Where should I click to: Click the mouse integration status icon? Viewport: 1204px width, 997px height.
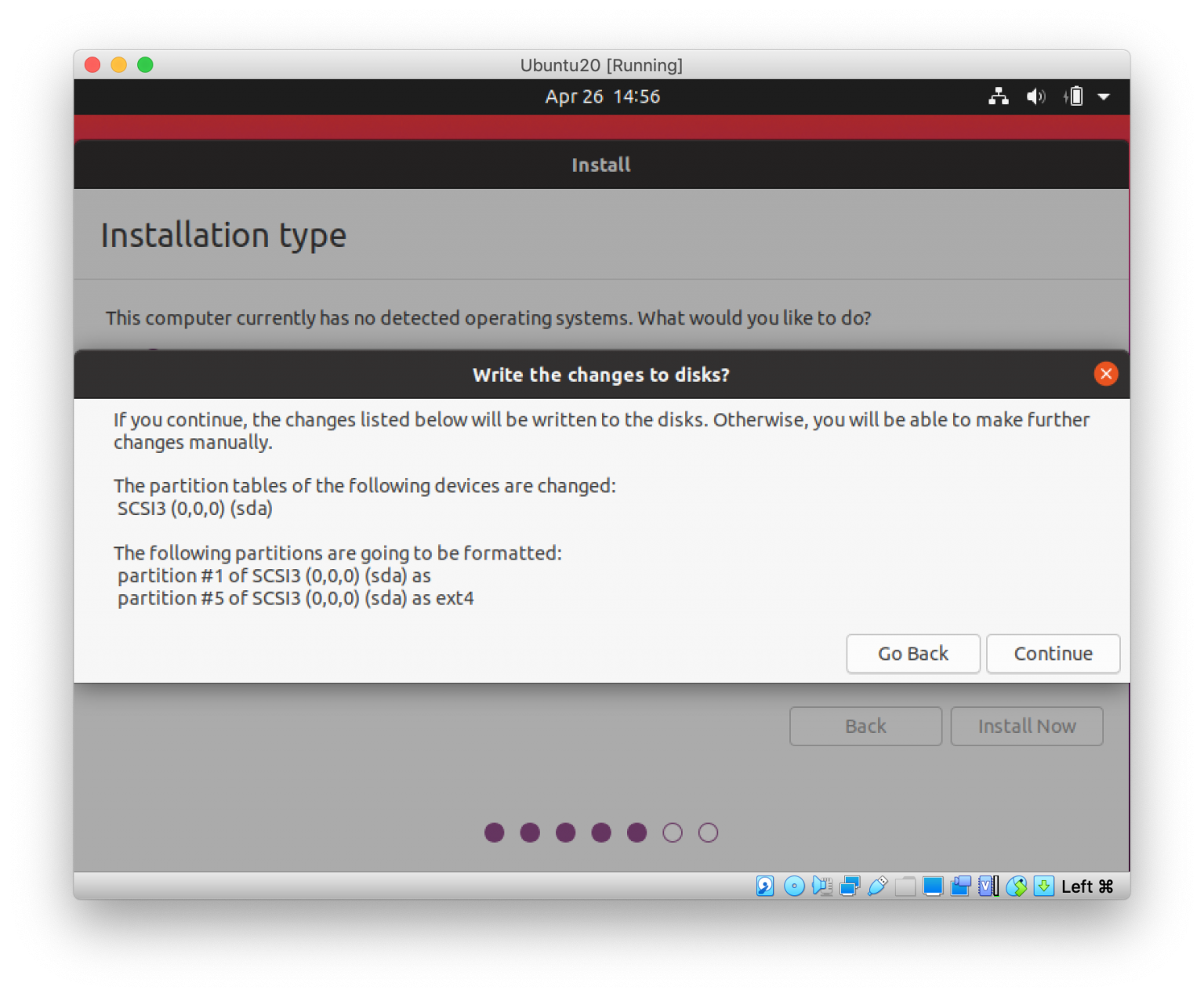point(1017,886)
